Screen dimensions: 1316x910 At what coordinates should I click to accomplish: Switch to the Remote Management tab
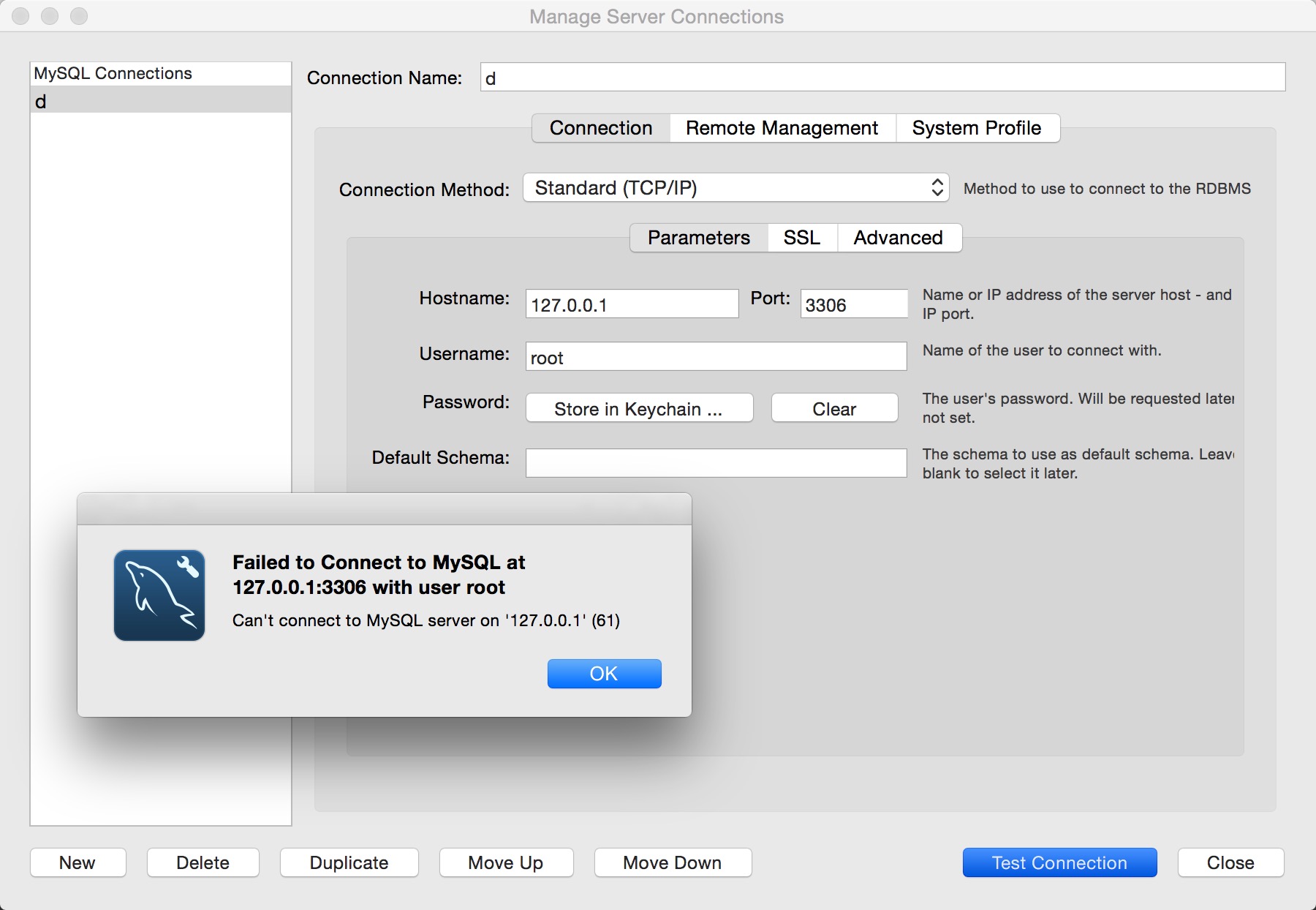coord(782,128)
